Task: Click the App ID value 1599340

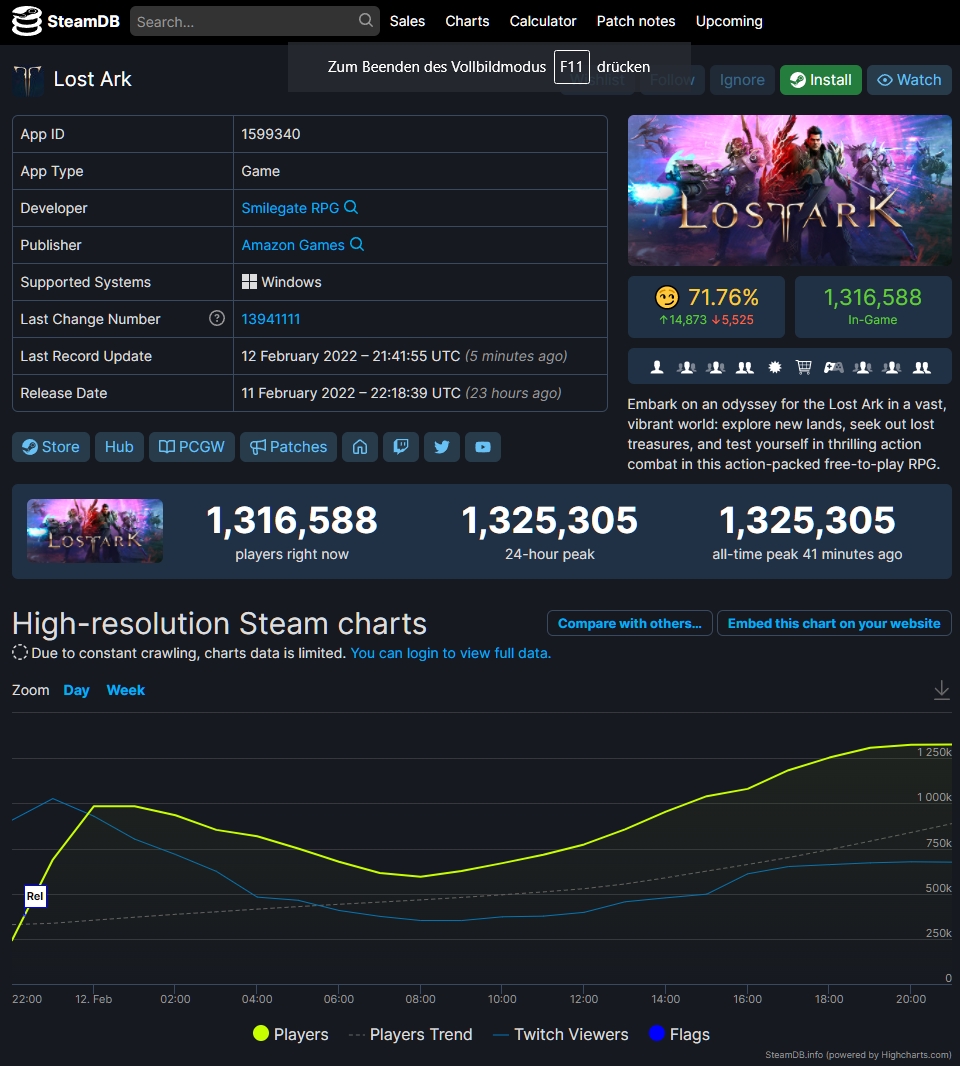Action: point(271,134)
